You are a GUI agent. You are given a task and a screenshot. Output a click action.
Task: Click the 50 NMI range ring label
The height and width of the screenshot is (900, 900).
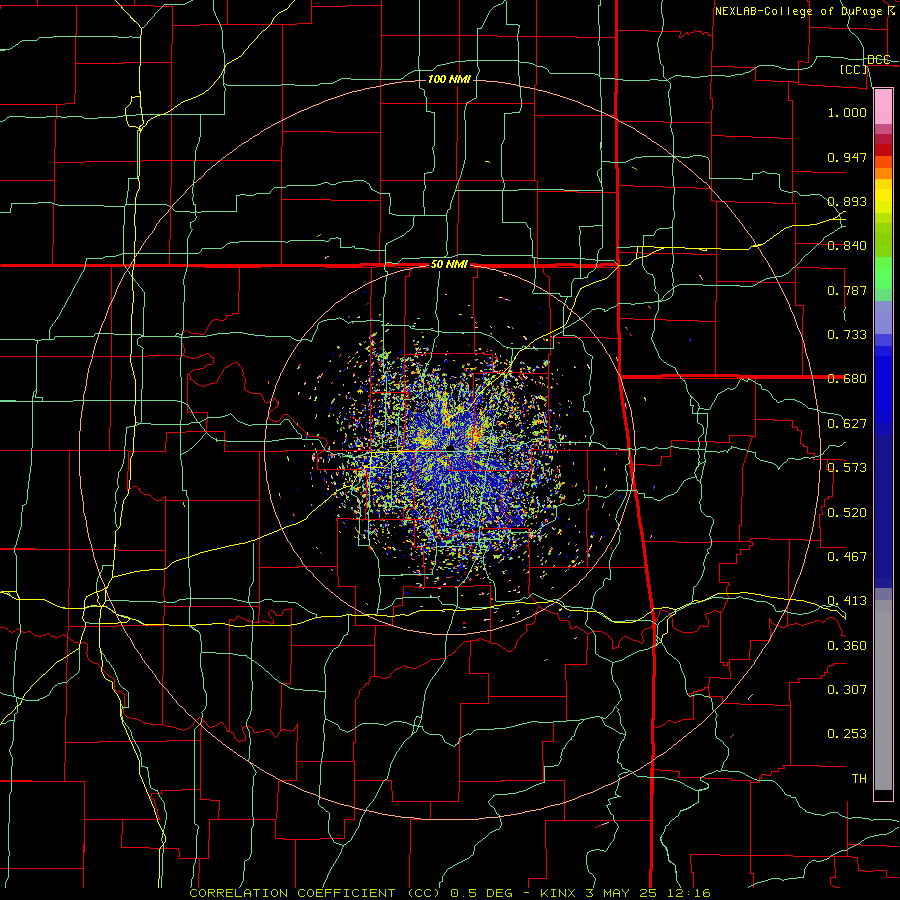(449, 265)
